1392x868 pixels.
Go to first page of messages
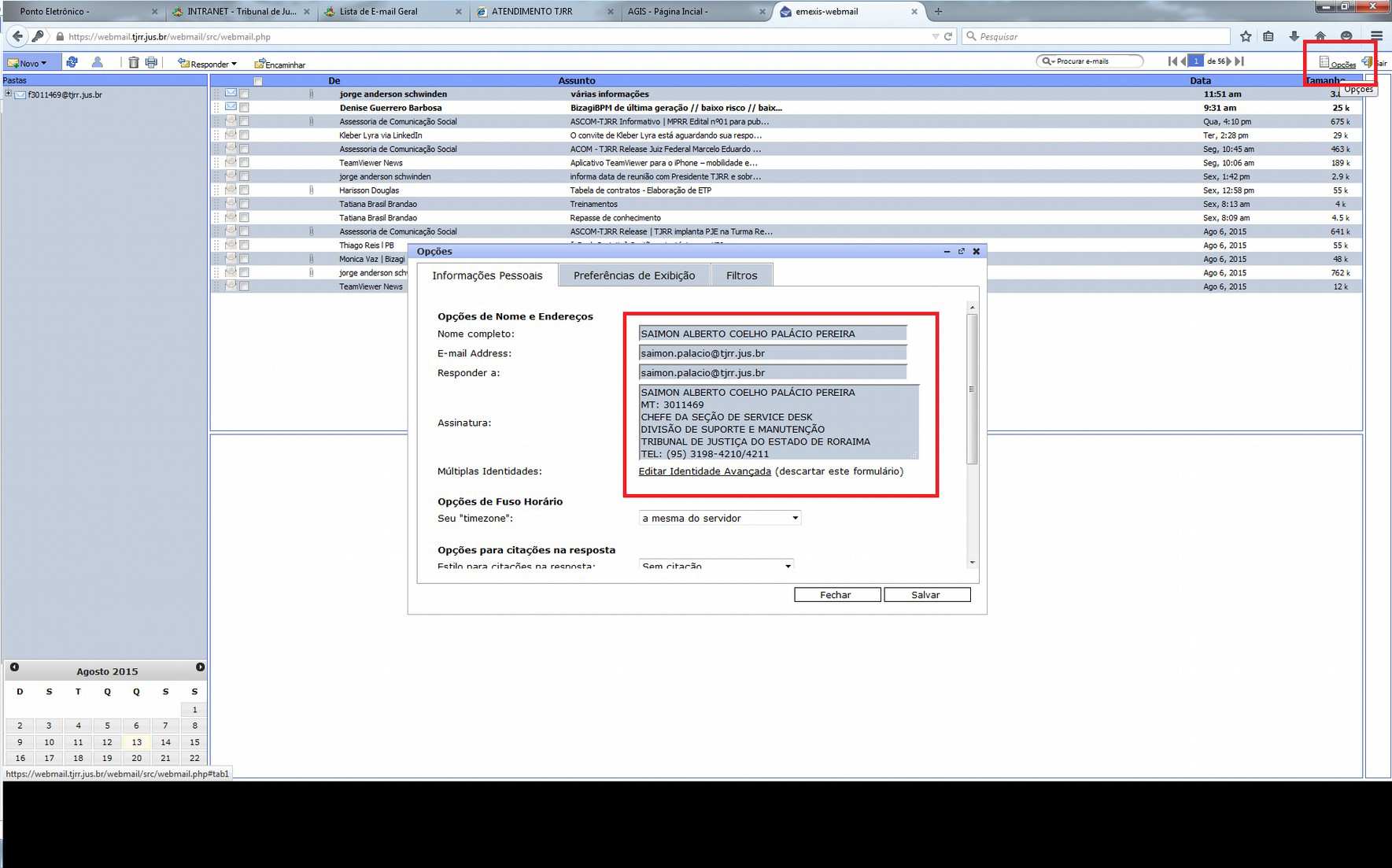(x=1172, y=61)
